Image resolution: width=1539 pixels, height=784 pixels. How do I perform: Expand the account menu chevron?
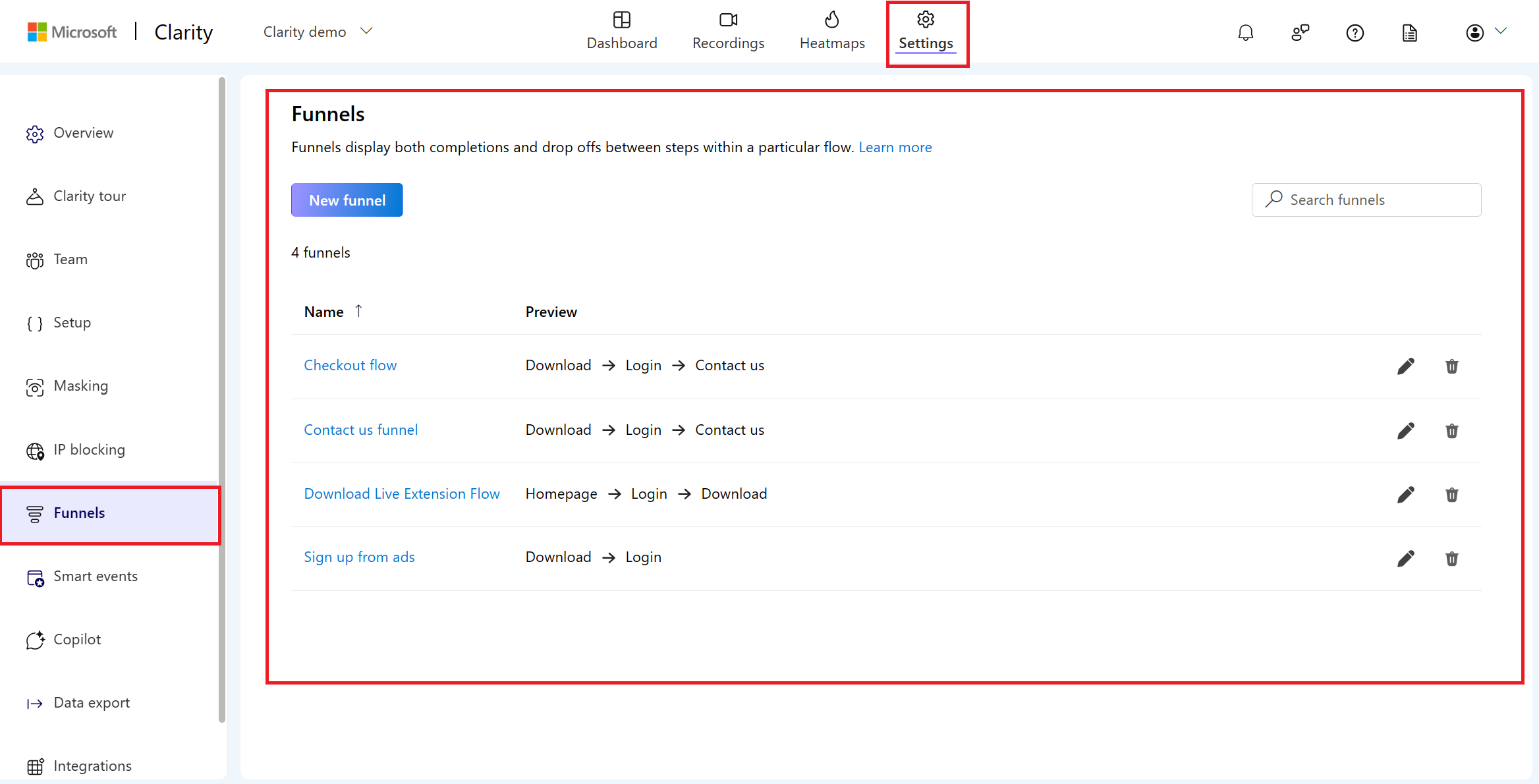click(x=1502, y=30)
